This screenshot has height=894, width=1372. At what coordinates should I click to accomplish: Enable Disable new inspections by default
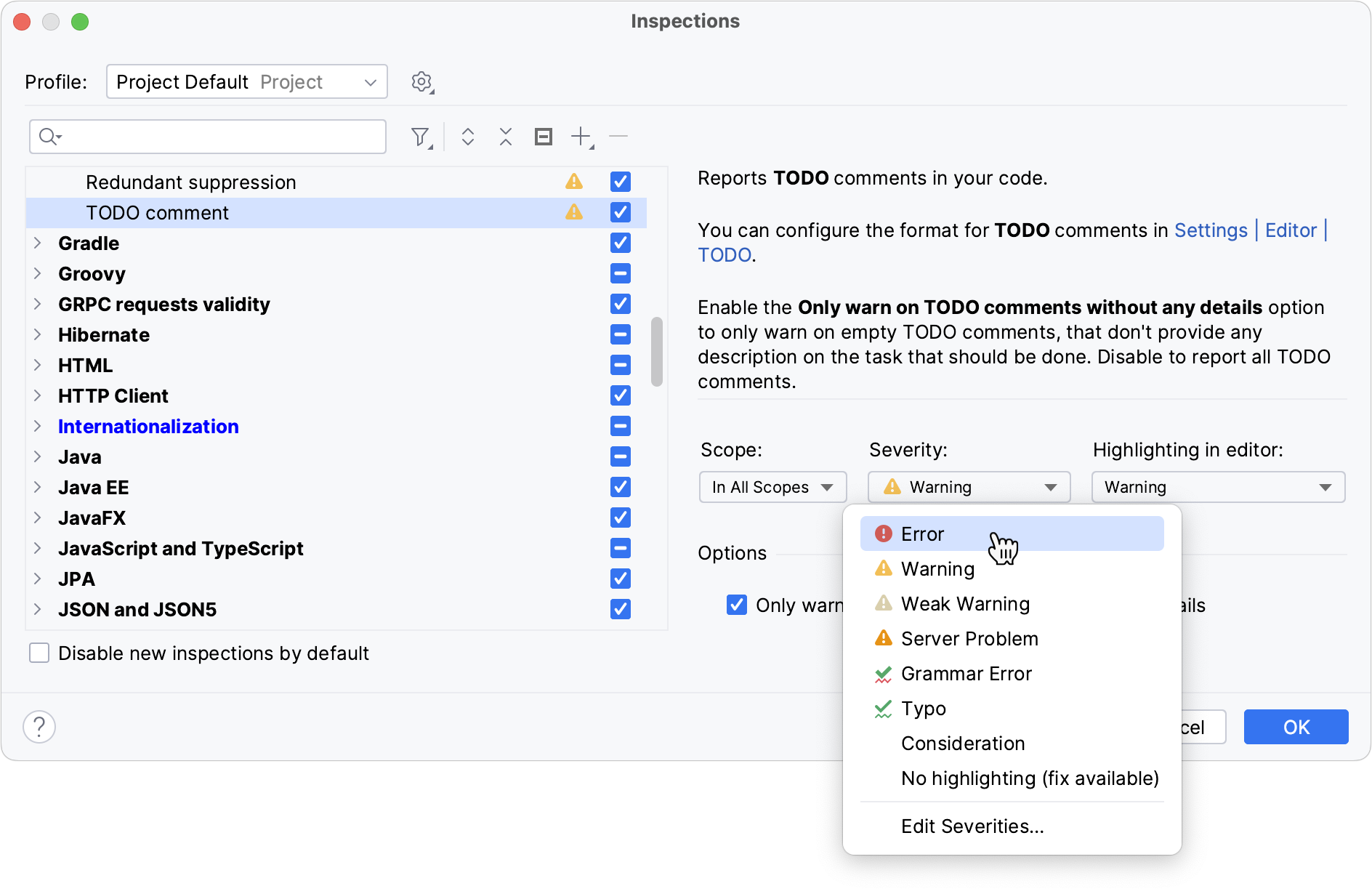click(x=39, y=653)
